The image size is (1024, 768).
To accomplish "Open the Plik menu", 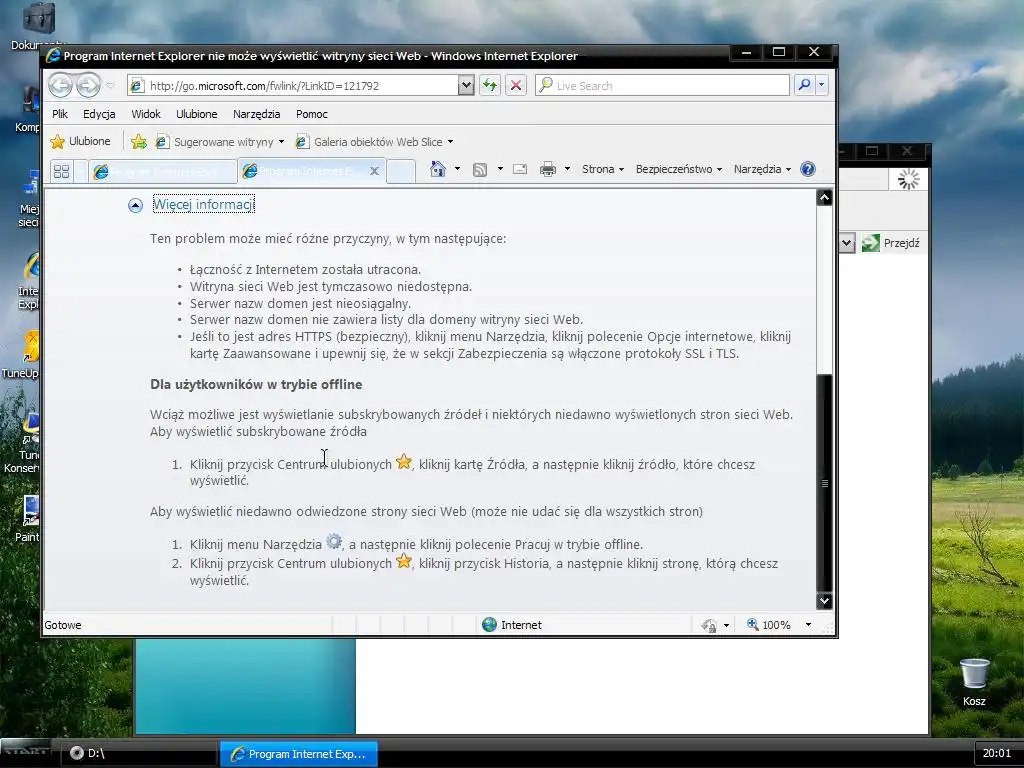I will (x=60, y=114).
